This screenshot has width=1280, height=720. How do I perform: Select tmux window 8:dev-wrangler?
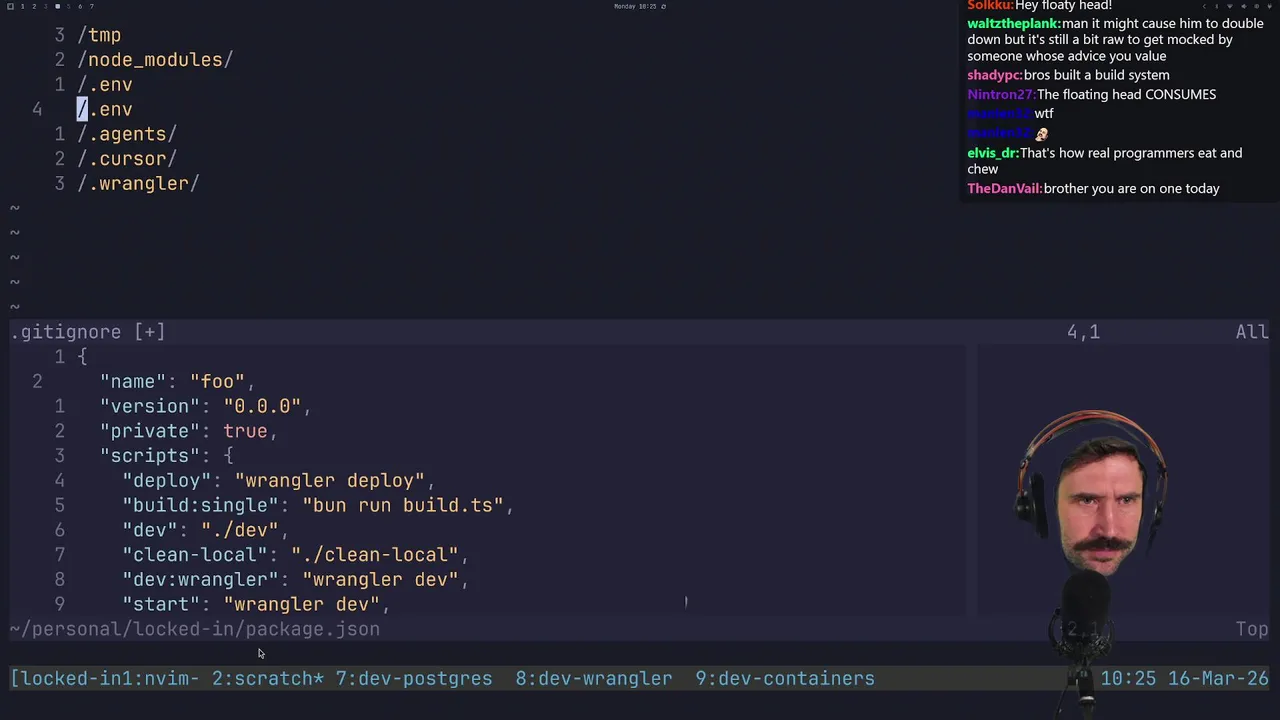coord(594,678)
